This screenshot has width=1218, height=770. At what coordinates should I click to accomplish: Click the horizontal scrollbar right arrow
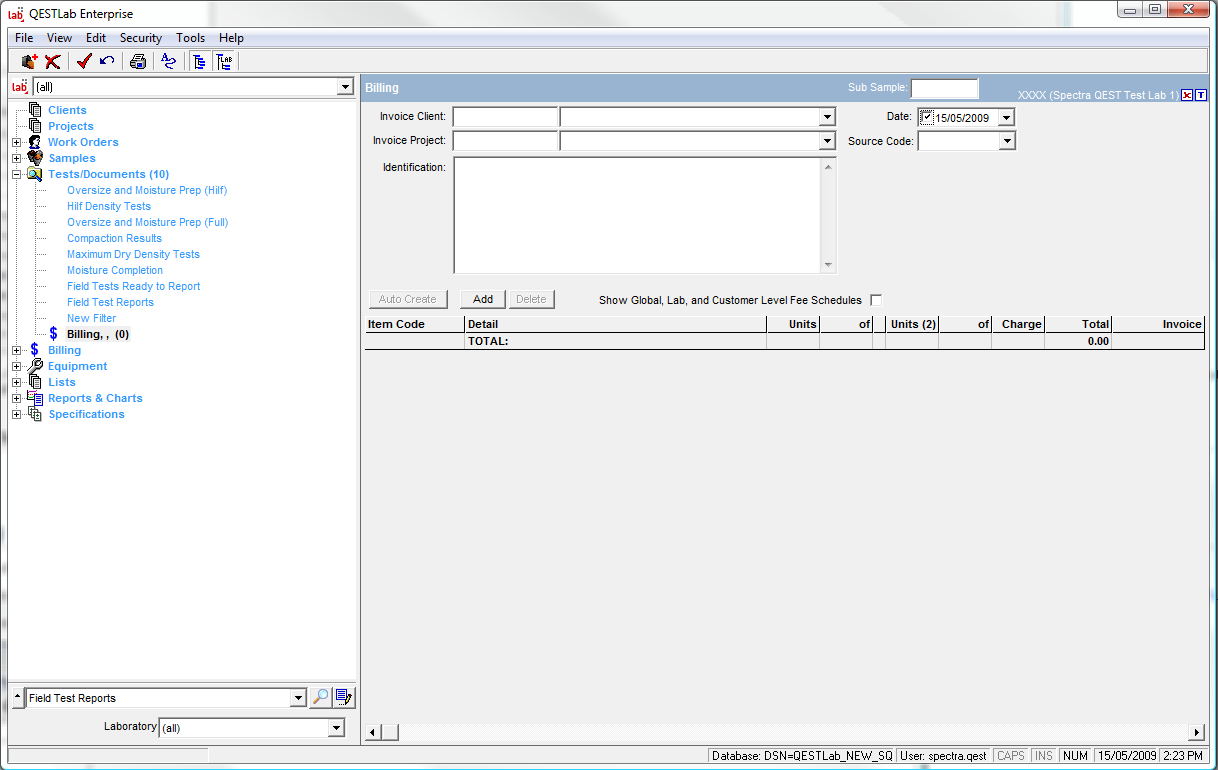(1196, 733)
